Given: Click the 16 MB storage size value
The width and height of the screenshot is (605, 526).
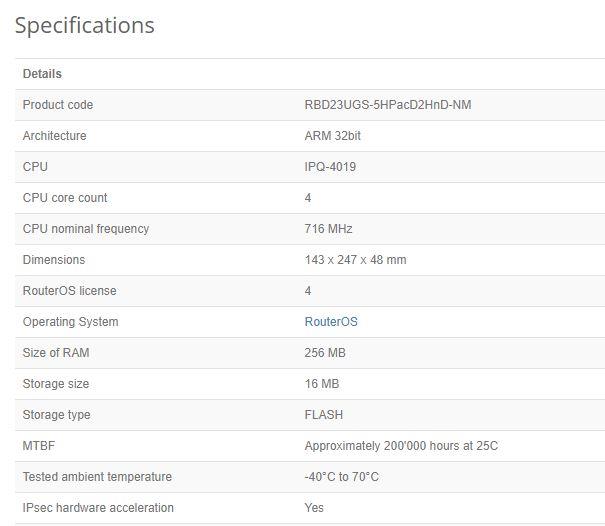Looking at the screenshot, I should click(321, 384).
